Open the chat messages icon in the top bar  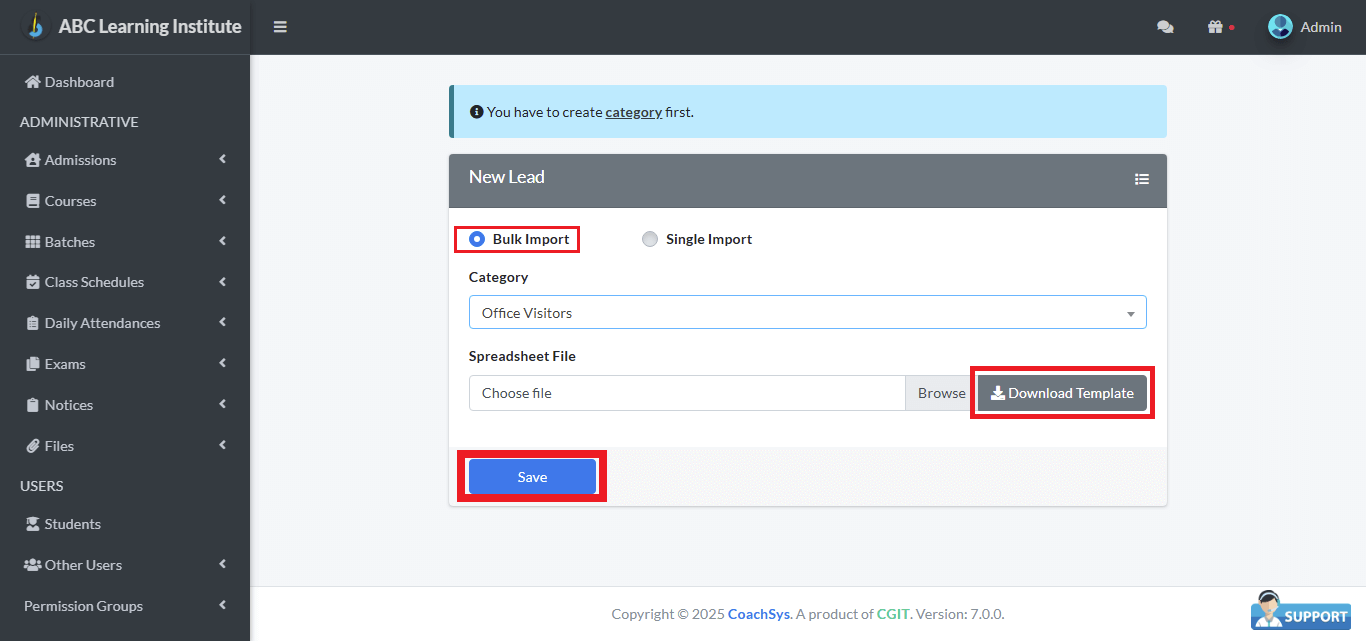pos(1165,27)
